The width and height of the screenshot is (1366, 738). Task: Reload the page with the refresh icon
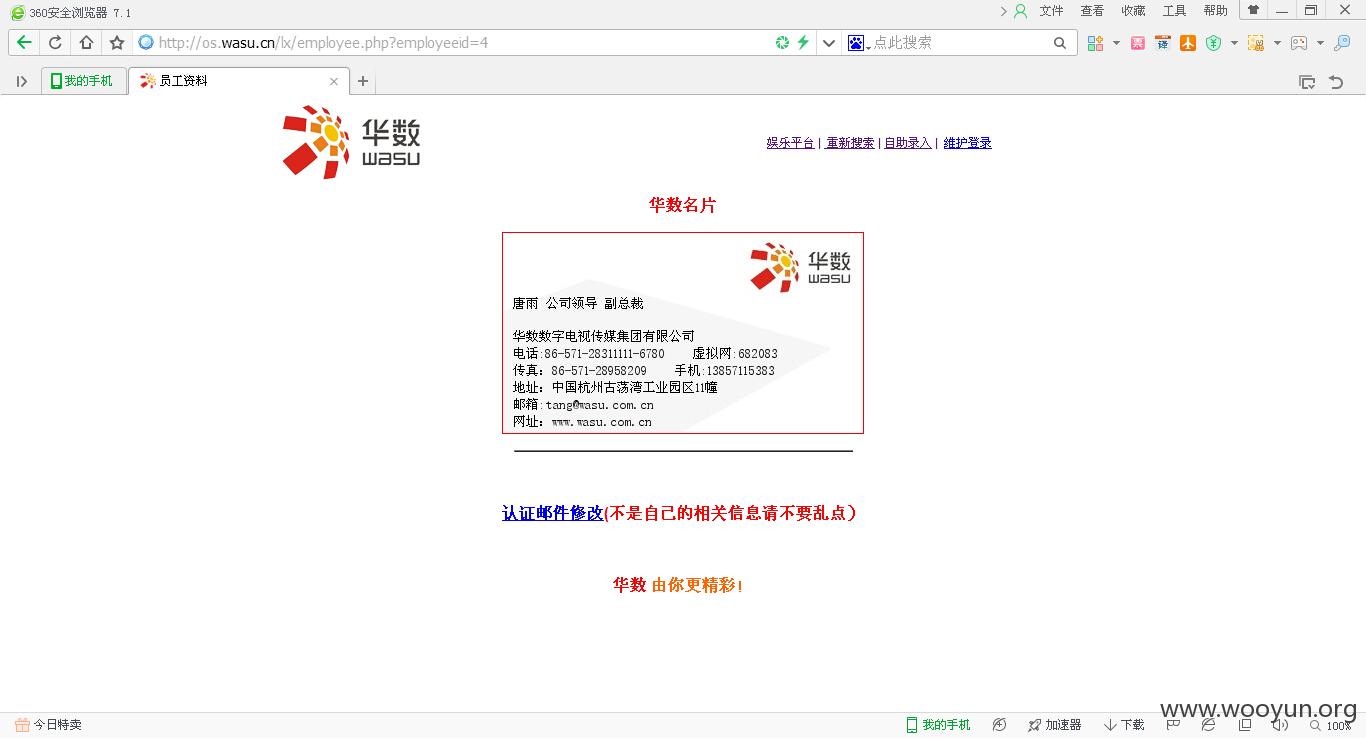pos(55,43)
